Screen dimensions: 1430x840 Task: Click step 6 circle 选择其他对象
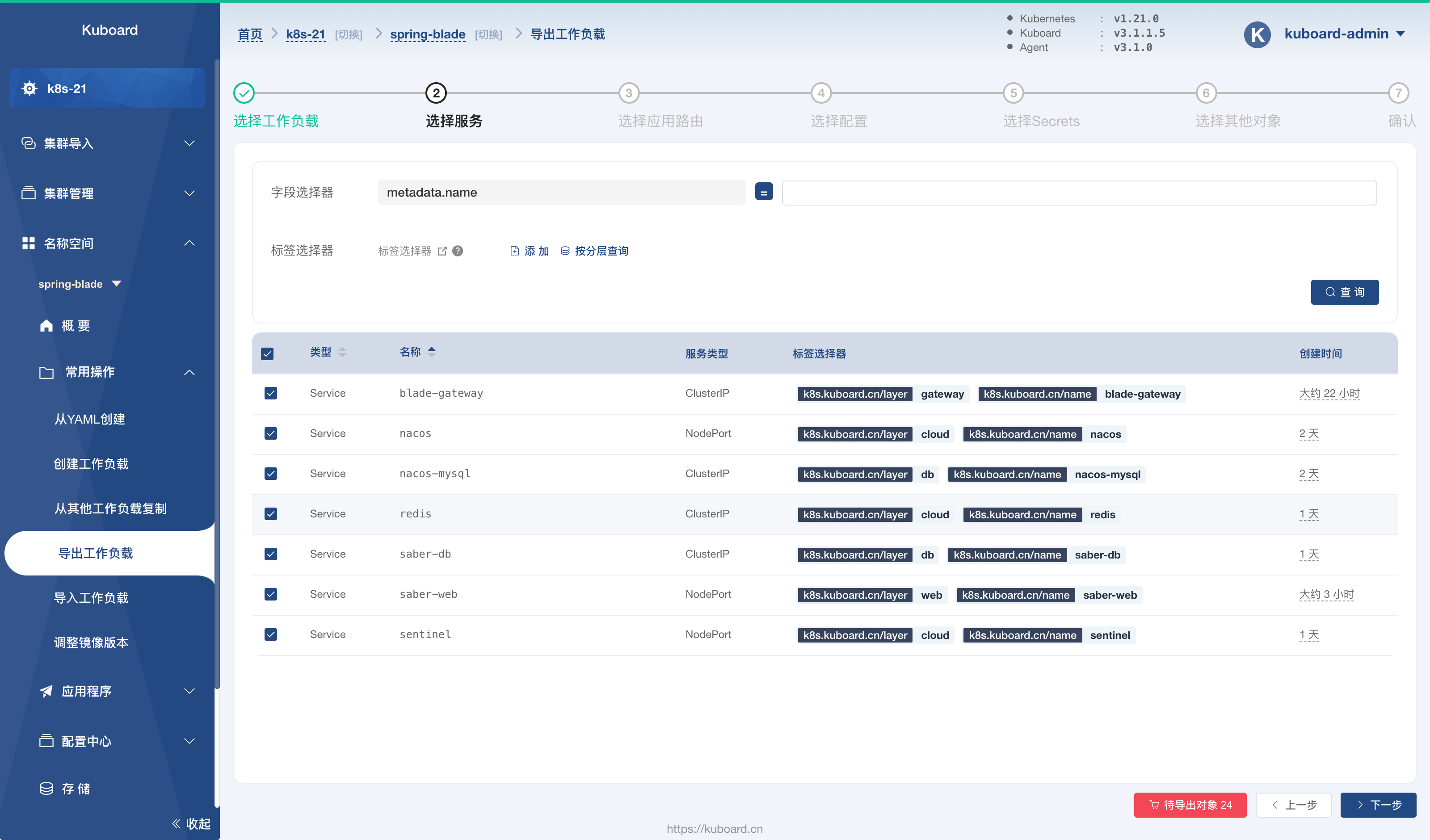(x=1207, y=93)
